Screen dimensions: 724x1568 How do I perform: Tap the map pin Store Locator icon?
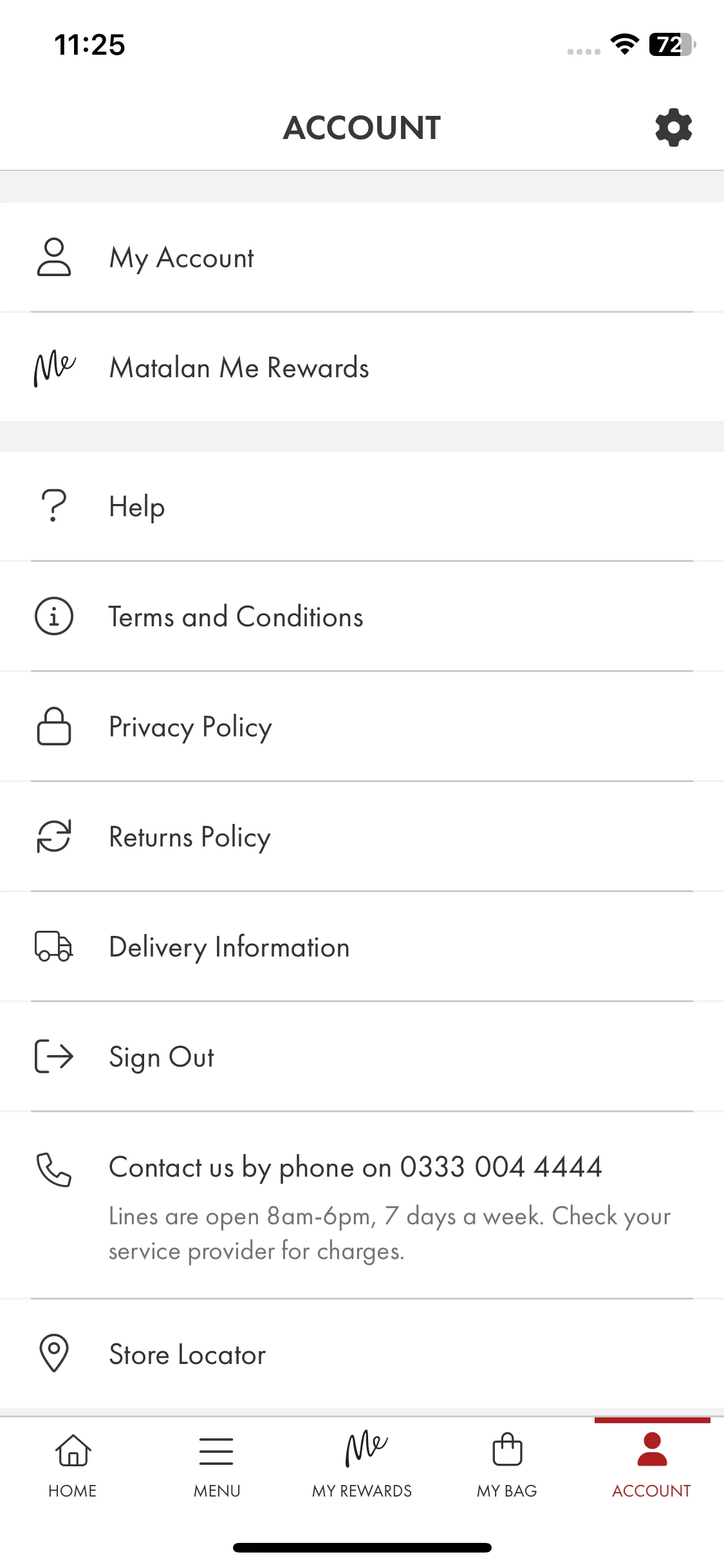click(x=54, y=1353)
